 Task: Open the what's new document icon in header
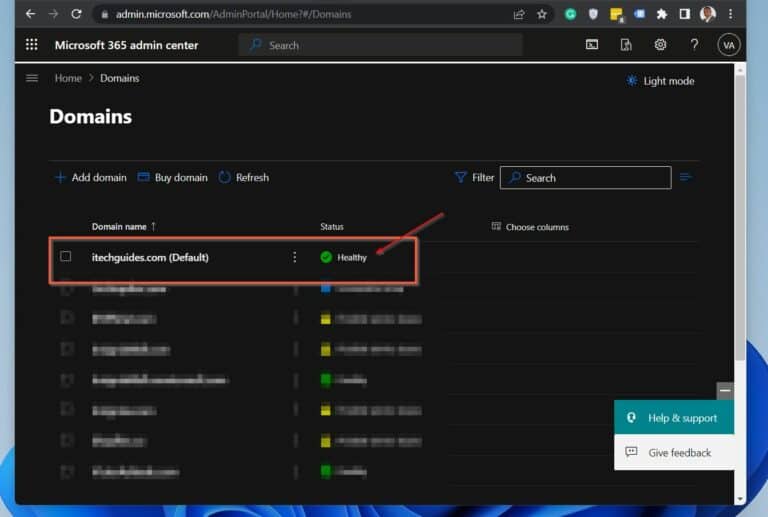[626, 45]
